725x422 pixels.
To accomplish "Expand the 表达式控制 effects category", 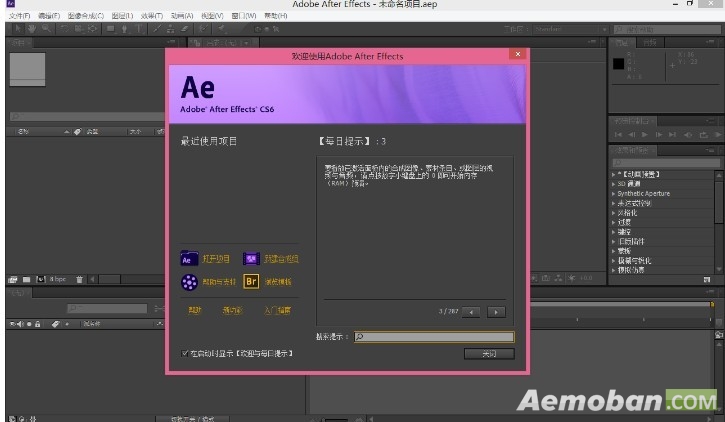I will 614,203.
